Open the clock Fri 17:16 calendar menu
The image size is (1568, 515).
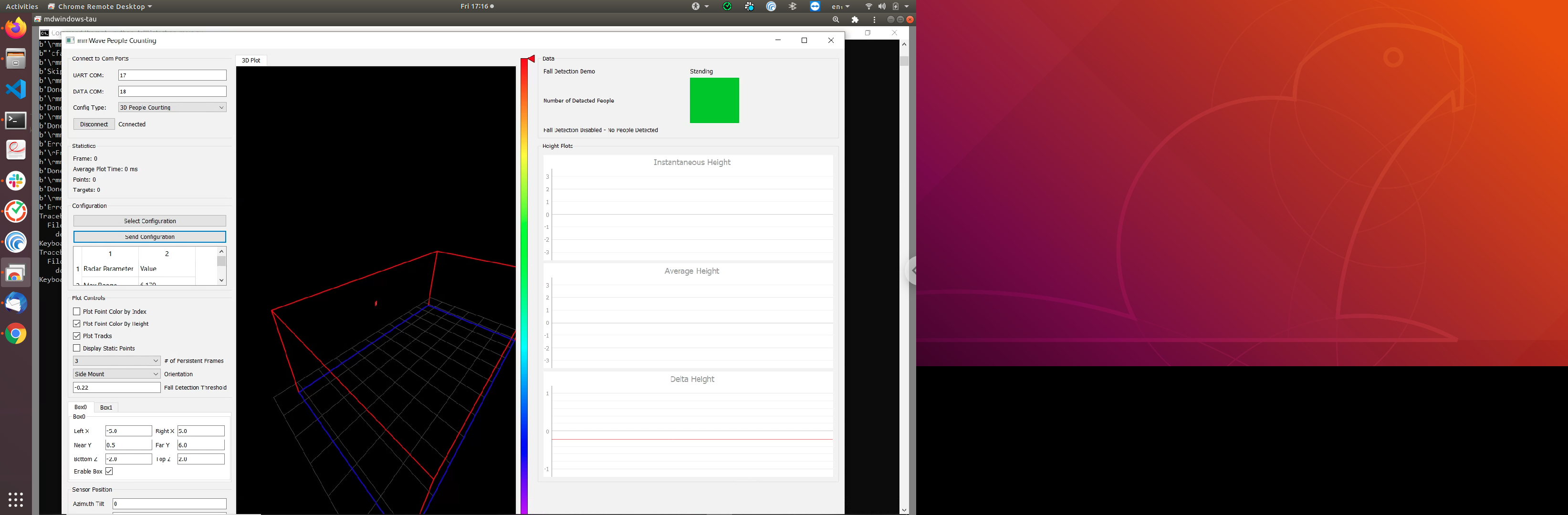coord(477,6)
